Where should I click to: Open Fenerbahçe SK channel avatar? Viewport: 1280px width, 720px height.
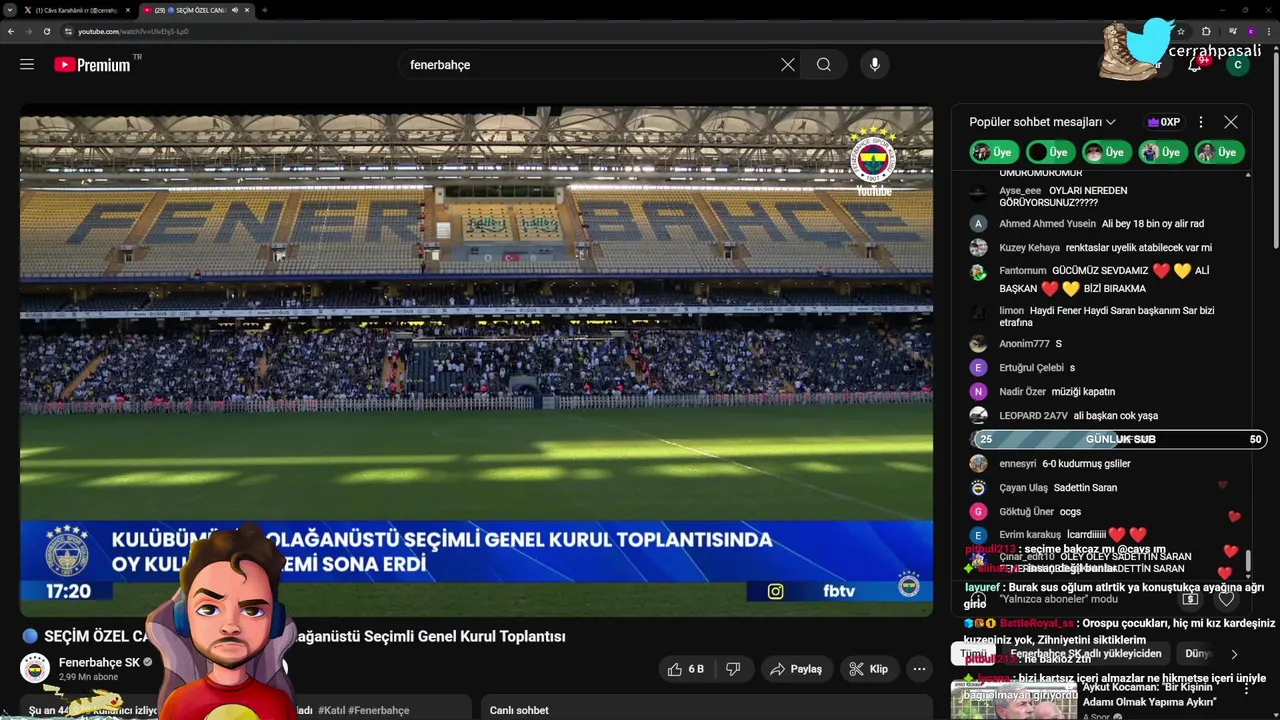tap(35, 668)
